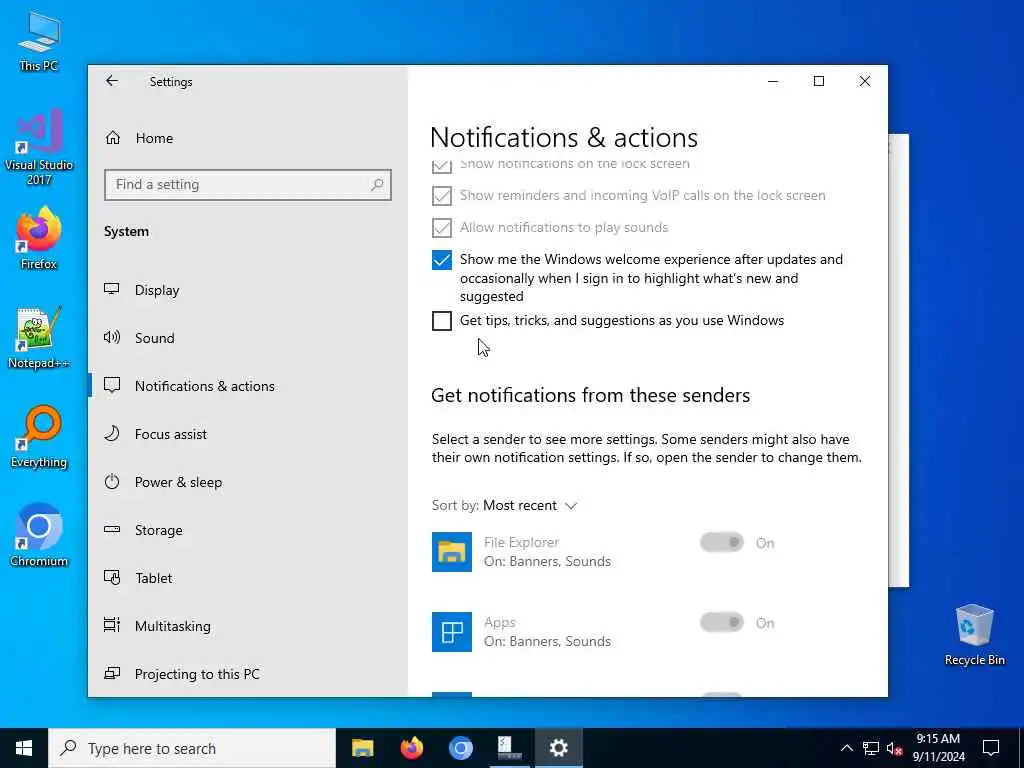Open Apps sender icon
The height and width of the screenshot is (768, 1024).
[x=452, y=632]
